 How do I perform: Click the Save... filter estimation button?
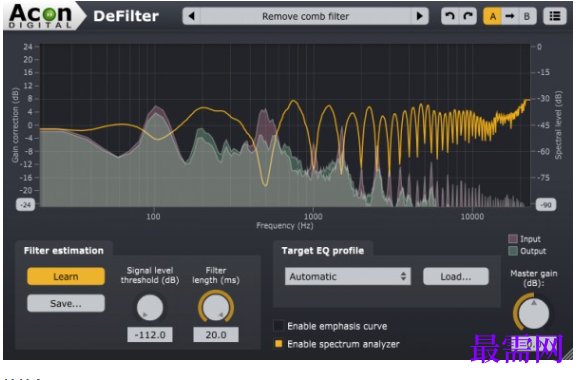coord(66,303)
